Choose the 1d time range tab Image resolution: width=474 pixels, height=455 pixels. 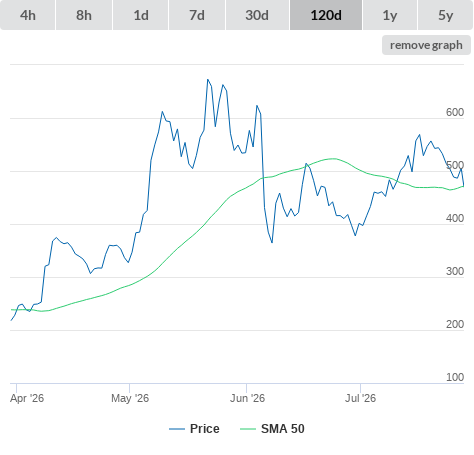tap(141, 15)
